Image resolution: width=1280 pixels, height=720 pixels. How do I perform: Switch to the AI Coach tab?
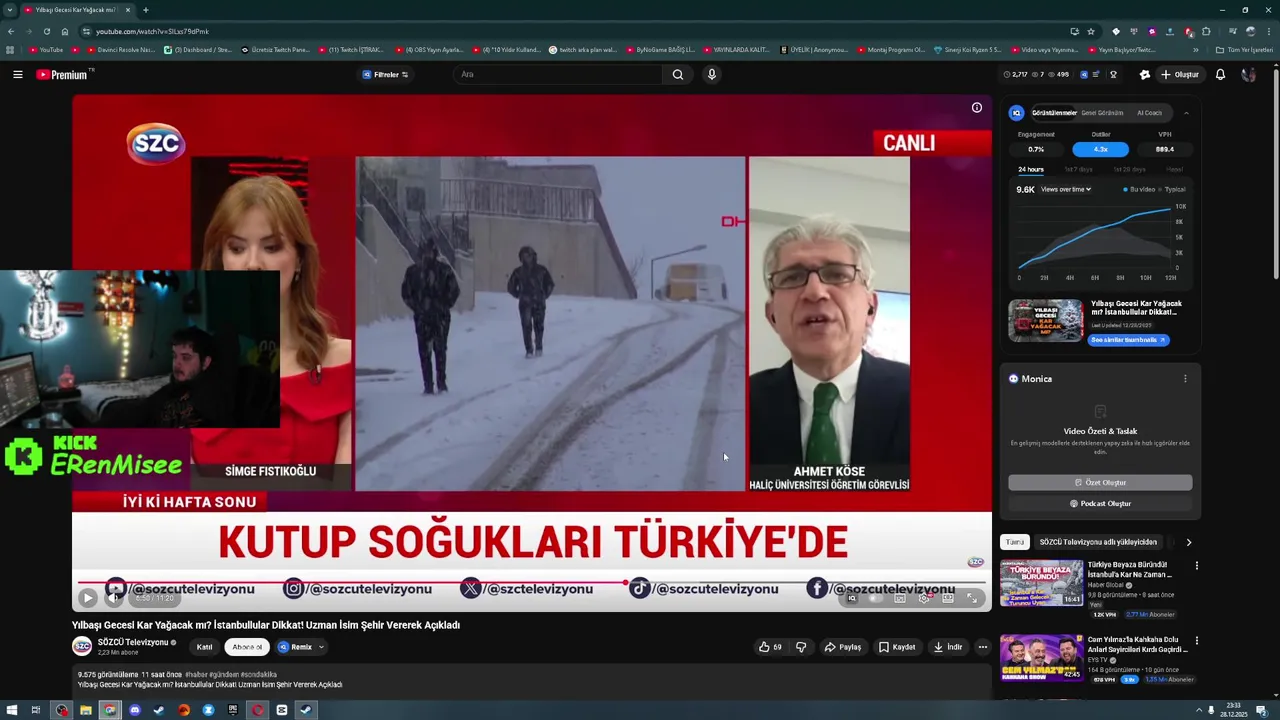(1149, 113)
